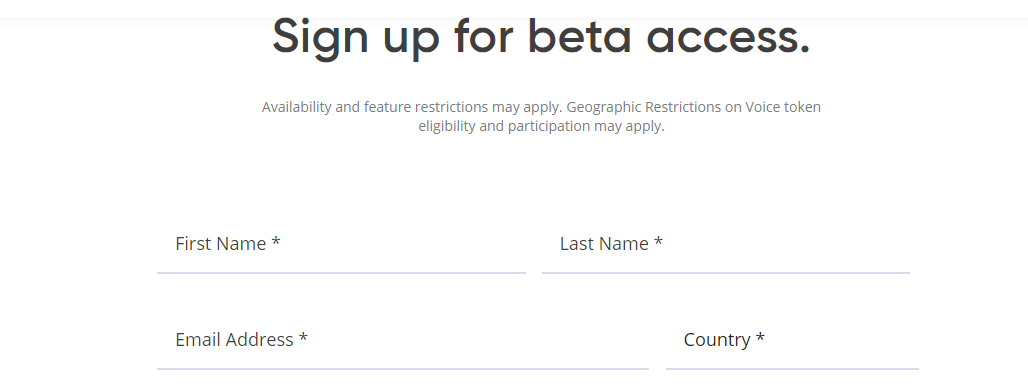Click the underline beneath the Country field
Viewport: 1028px width, 389px height.
(x=792, y=368)
